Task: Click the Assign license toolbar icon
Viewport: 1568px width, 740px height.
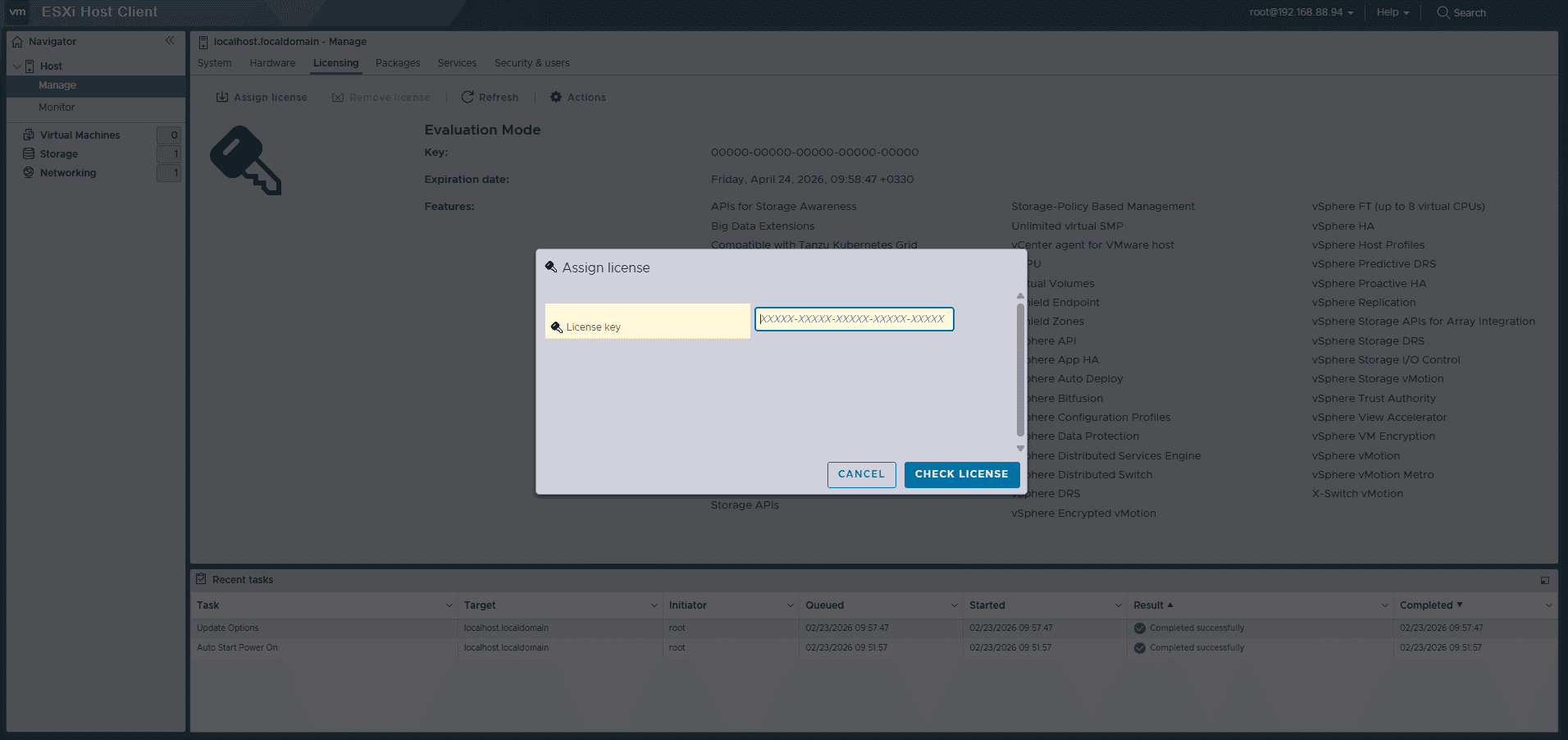Action: pos(222,97)
